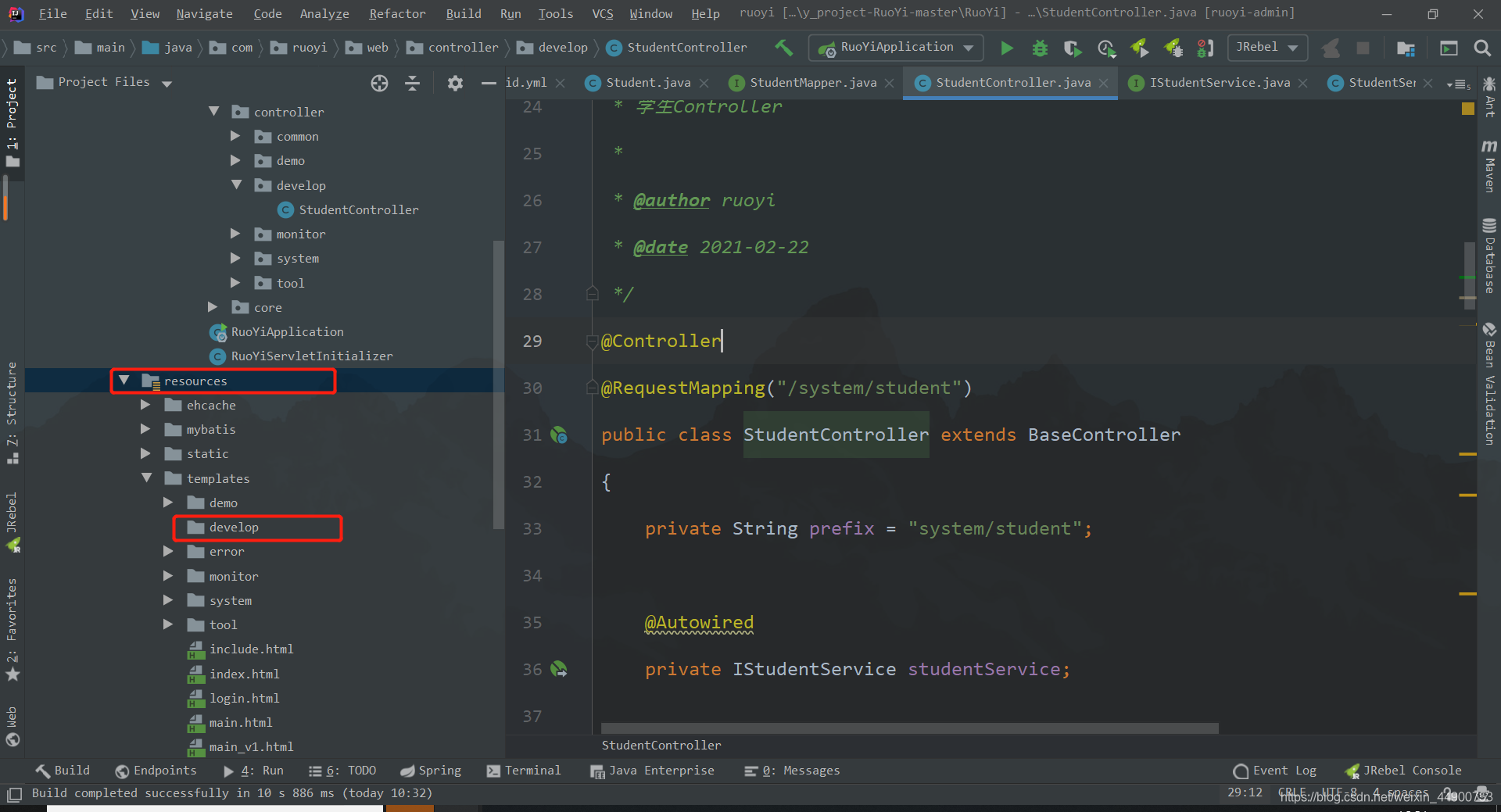Open Bean Validation side panel
The height and width of the screenshot is (812, 1501).
(1489, 385)
